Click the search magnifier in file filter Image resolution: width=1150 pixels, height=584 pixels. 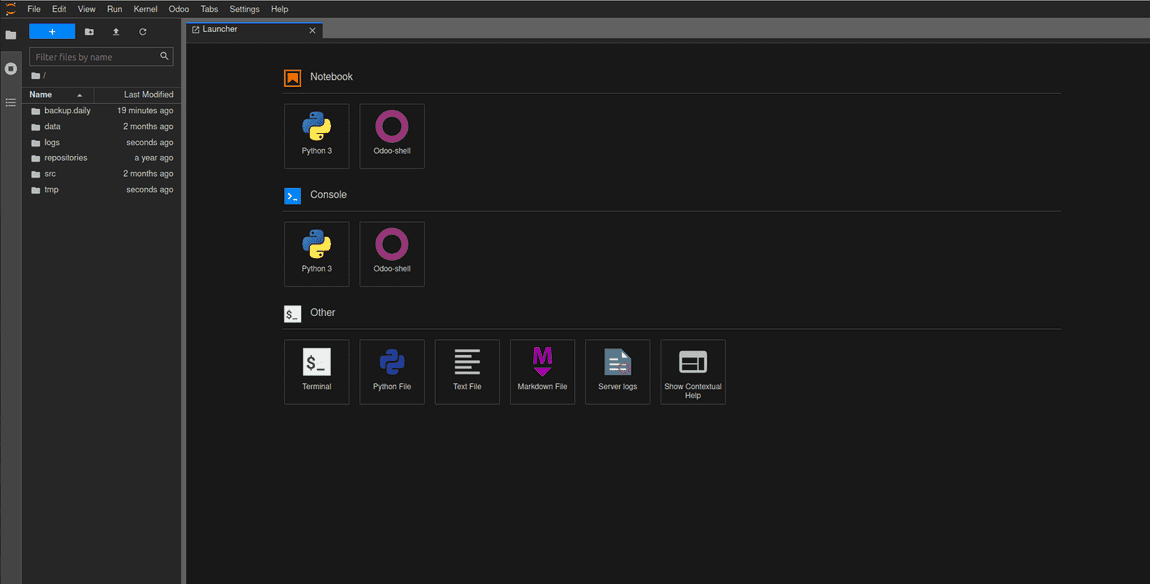164,56
